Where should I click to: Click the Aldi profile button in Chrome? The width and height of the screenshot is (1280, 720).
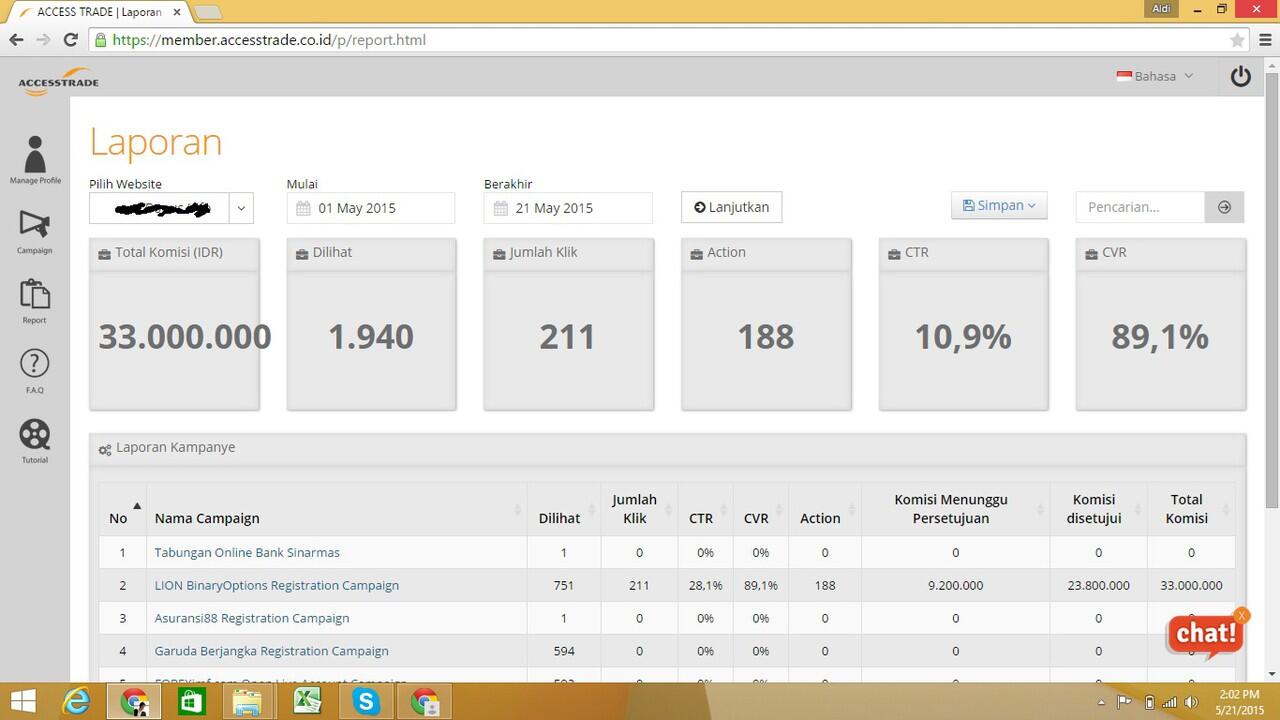[1161, 8]
